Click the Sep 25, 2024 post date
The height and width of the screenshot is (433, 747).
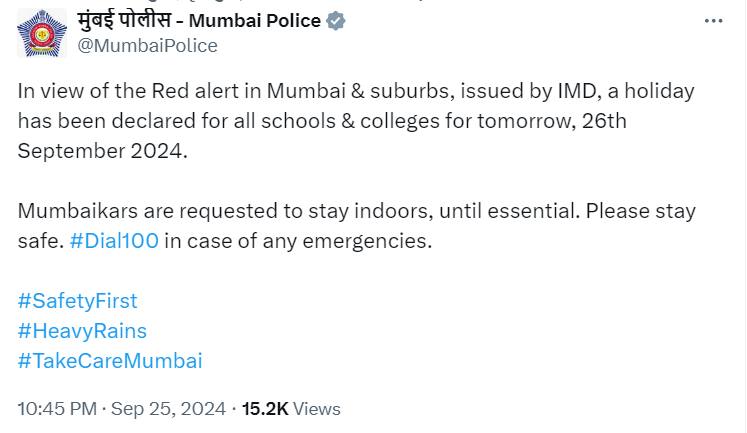coord(169,409)
